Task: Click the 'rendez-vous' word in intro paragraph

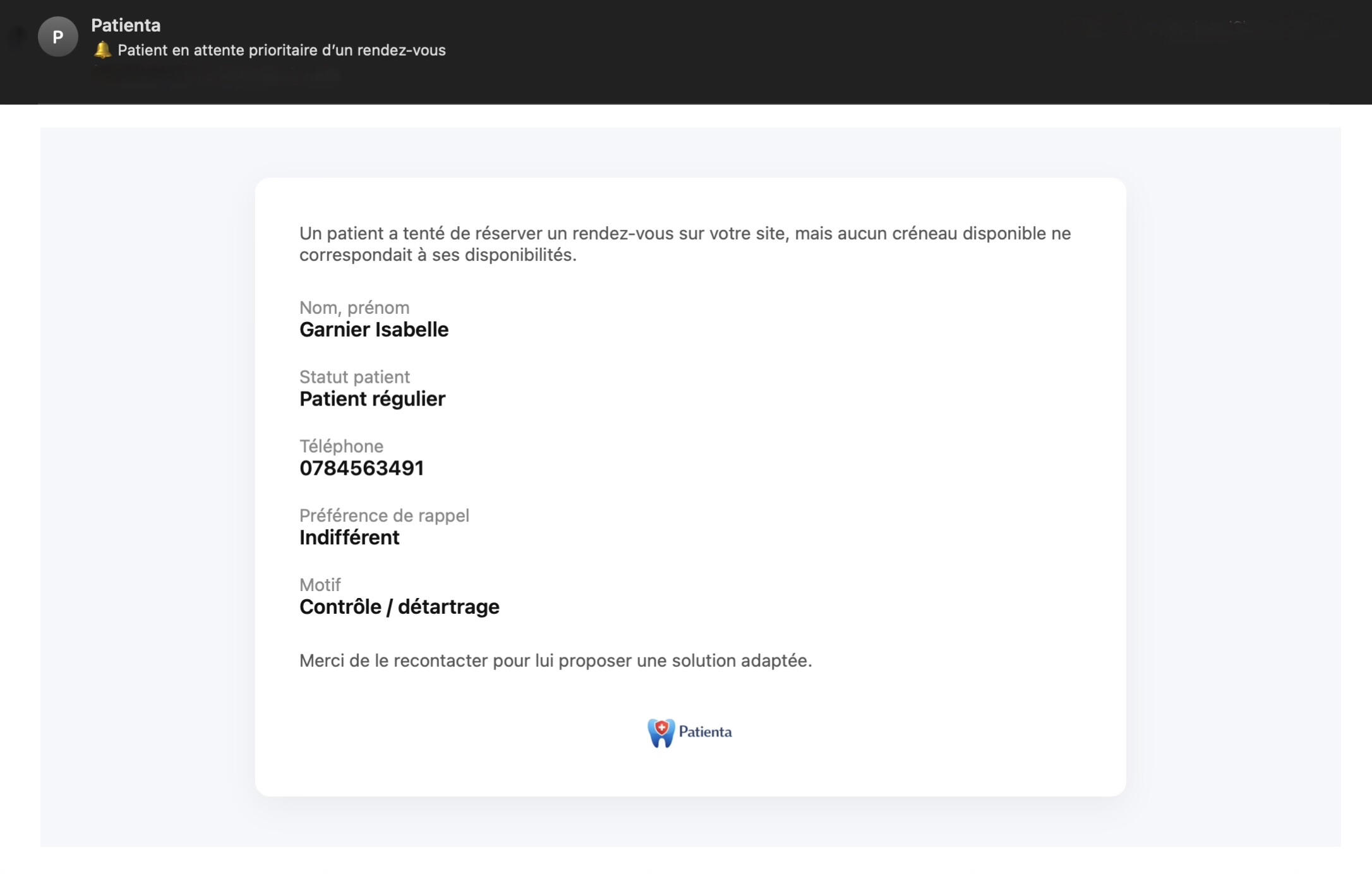Action: [623, 234]
